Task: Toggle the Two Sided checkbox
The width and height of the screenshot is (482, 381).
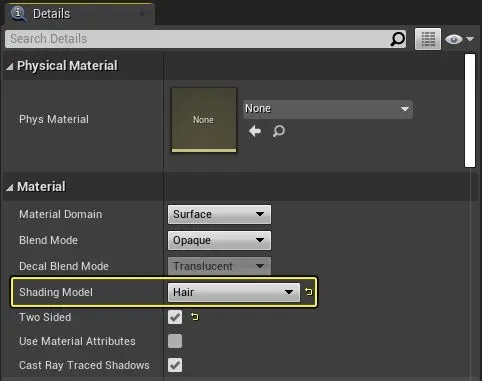Action: 175,317
